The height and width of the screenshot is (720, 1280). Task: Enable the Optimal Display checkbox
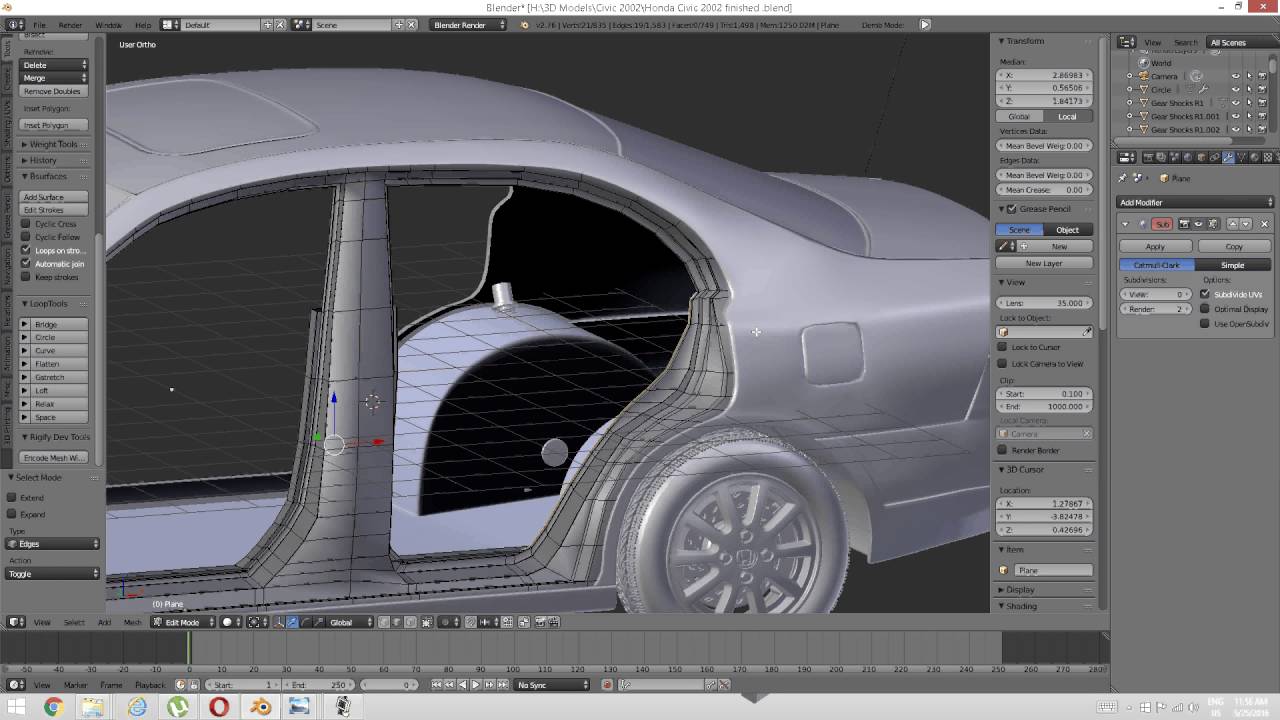[1205, 309]
